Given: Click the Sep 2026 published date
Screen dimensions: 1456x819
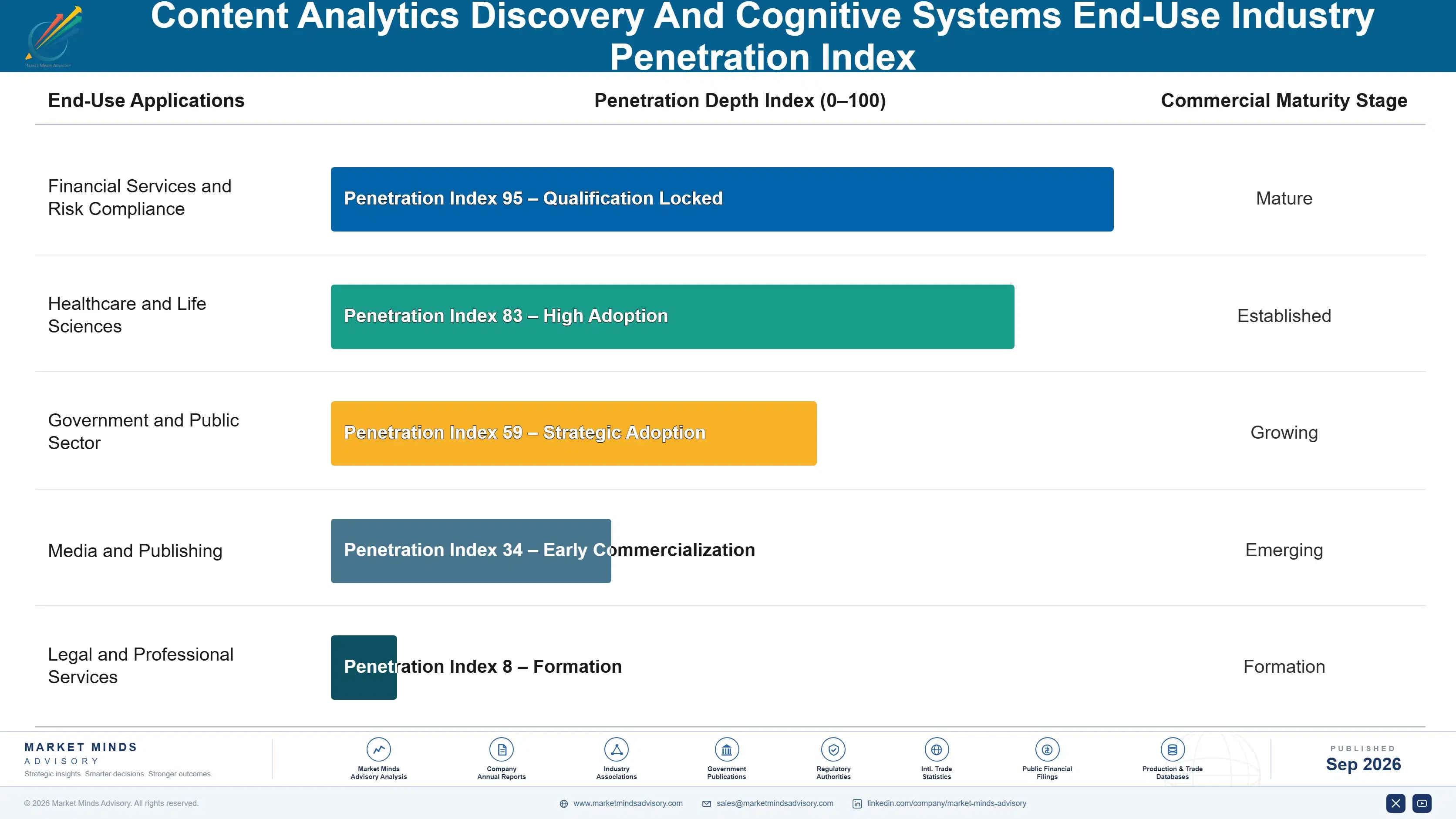Looking at the screenshot, I should [x=1363, y=764].
